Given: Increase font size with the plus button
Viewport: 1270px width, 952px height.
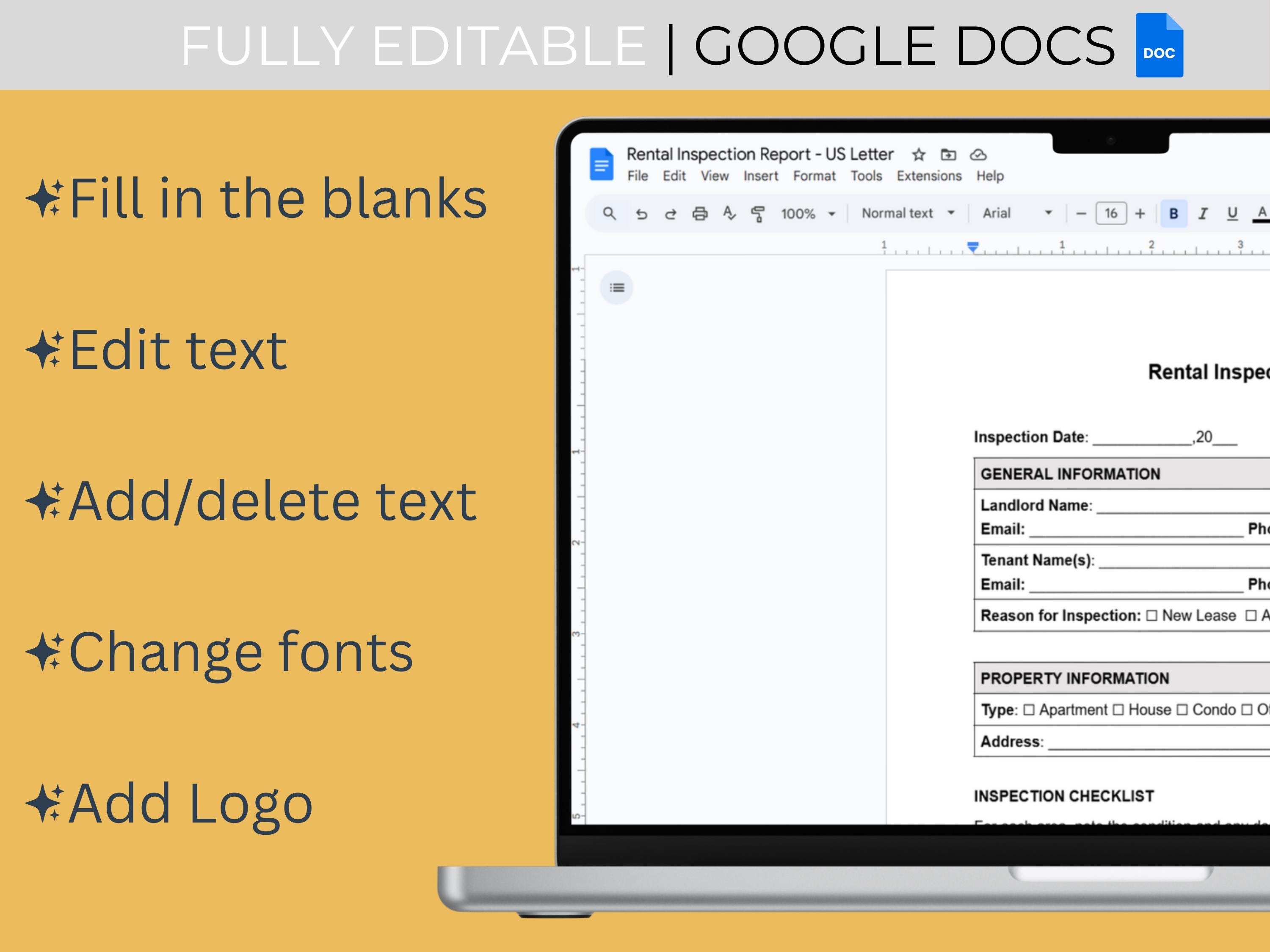Looking at the screenshot, I should [x=1140, y=214].
